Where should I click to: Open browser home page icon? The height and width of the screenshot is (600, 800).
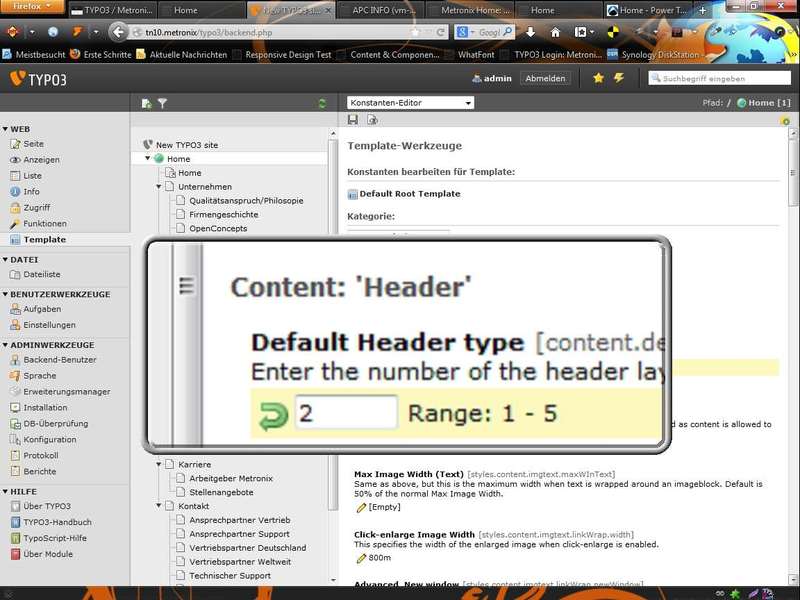click(x=555, y=32)
